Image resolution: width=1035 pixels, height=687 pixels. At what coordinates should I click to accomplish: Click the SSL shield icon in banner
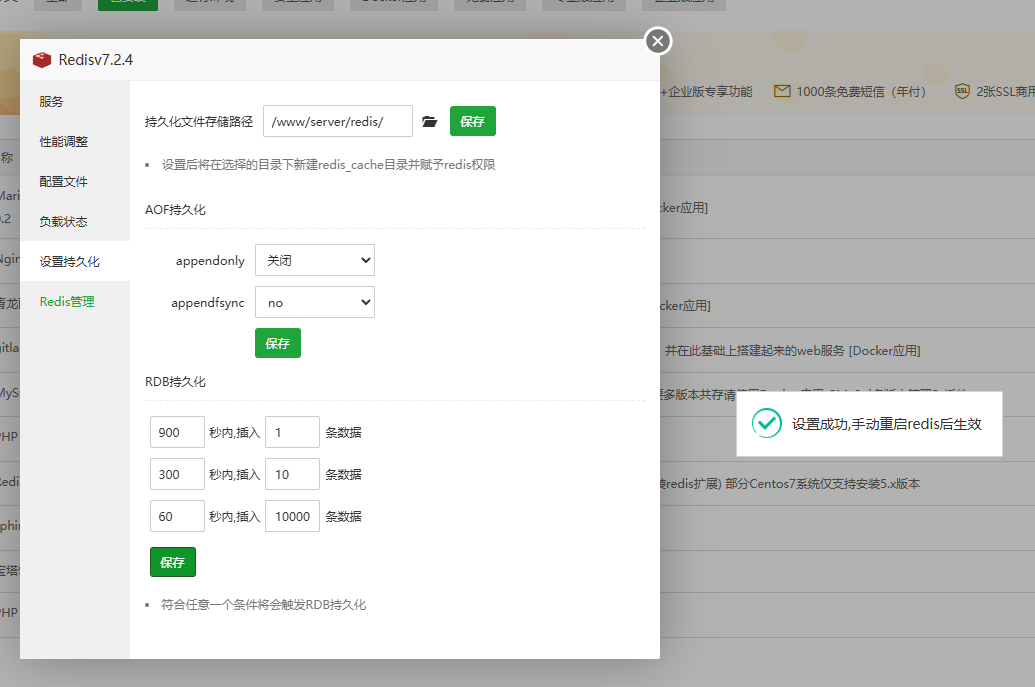tap(962, 91)
